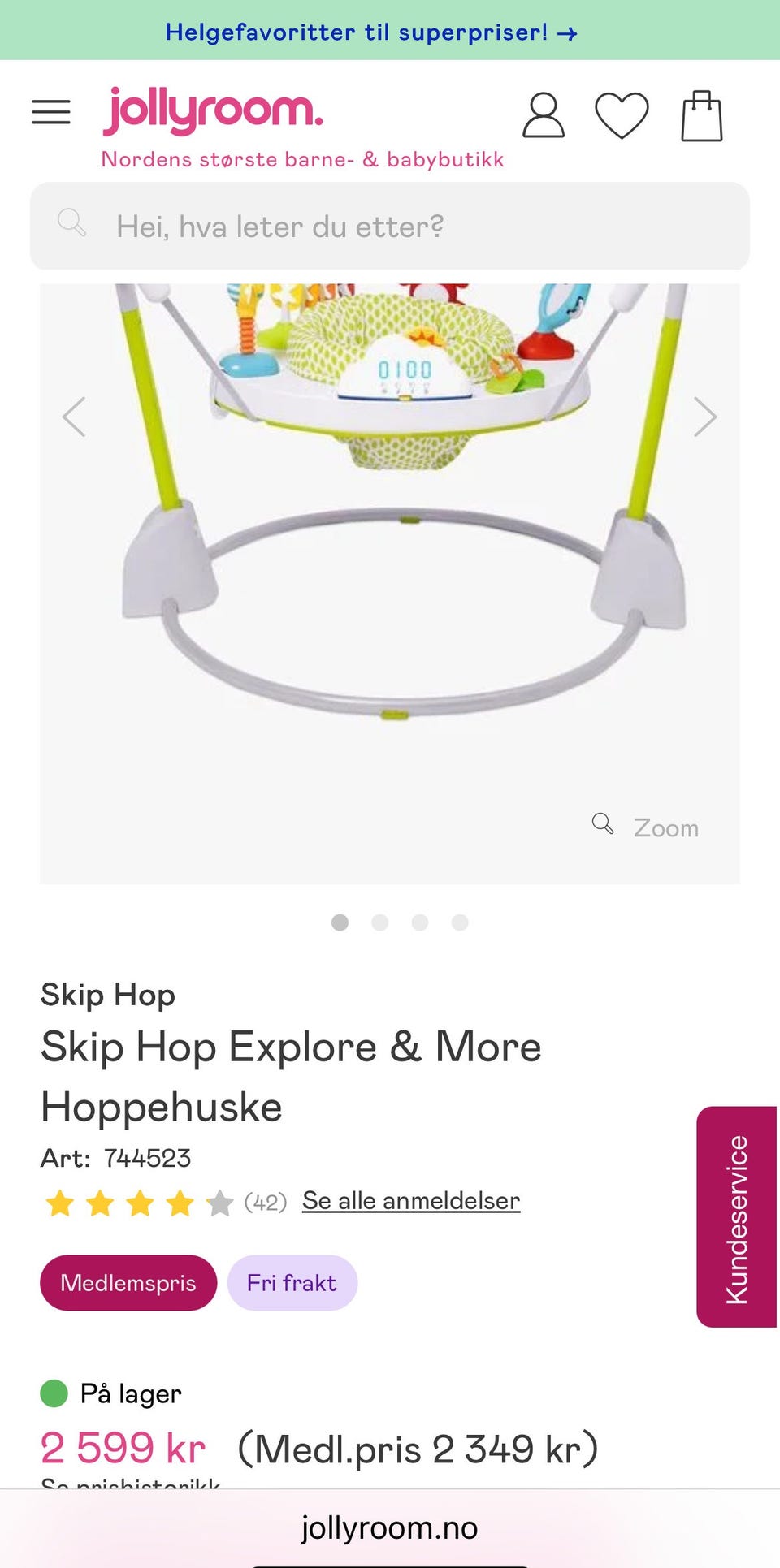Select the fourth image carousel dot

pyautogui.click(x=460, y=922)
